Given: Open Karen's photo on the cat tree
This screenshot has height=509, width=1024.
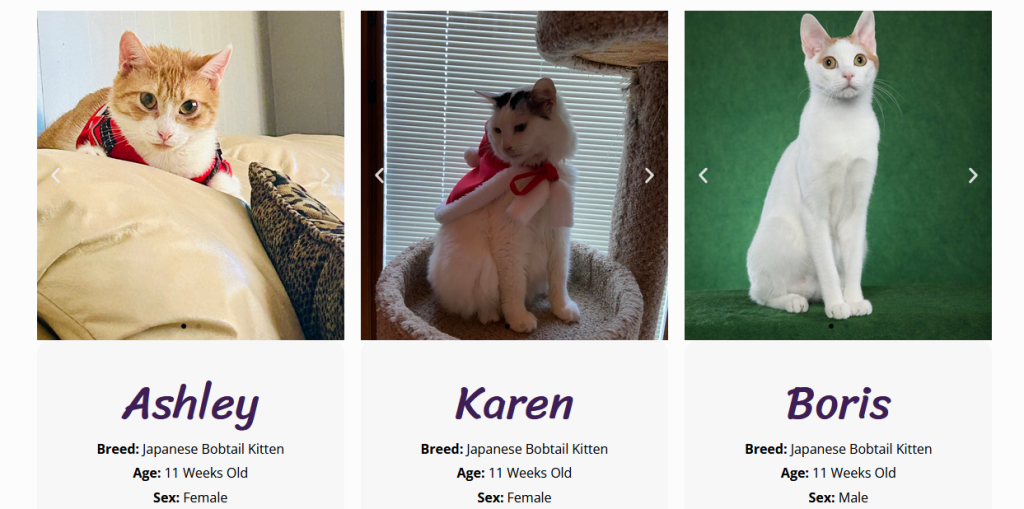Looking at the screenshot, I should (x=515, y=175).
